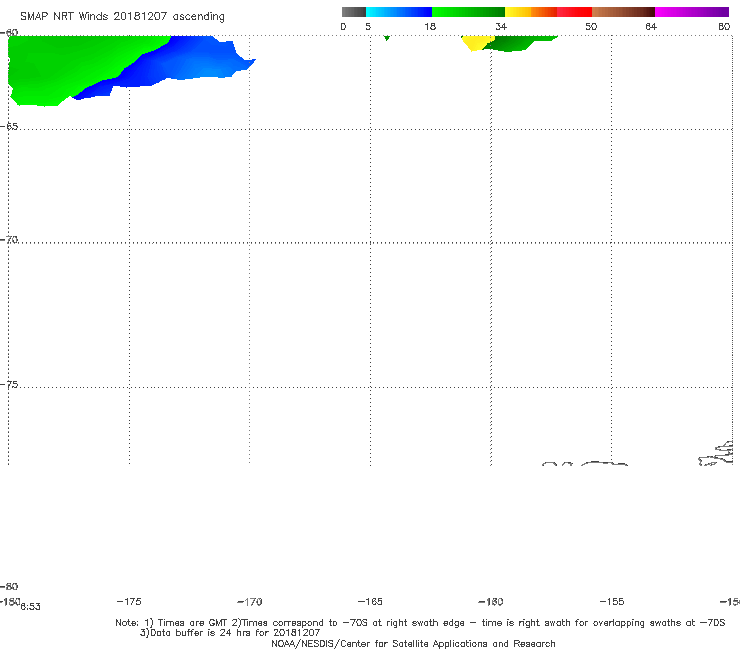Click the longitude label '-155'
Screen dimensions: 740x650
[612, 602]
